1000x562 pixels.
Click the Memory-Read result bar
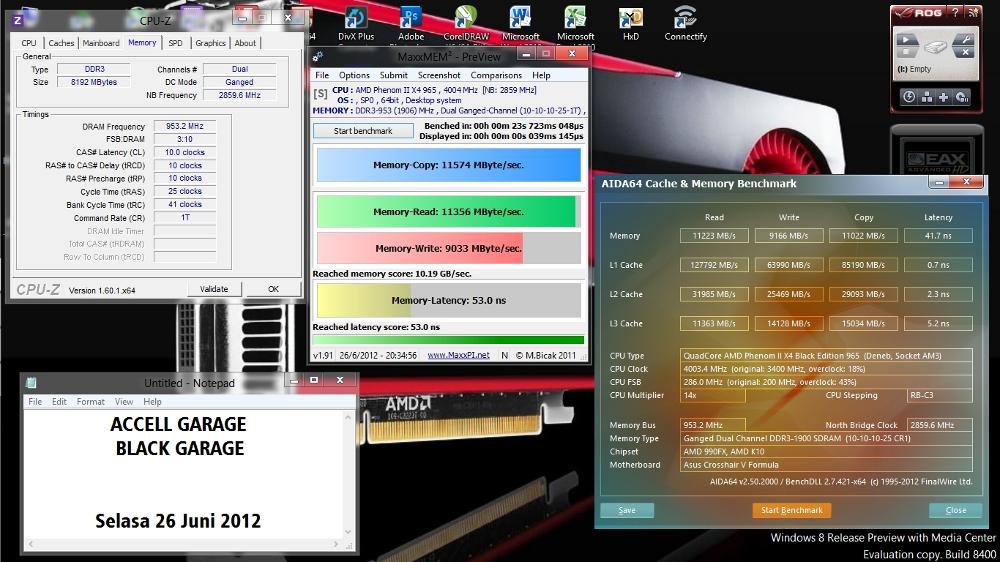(x=448, y=212)
